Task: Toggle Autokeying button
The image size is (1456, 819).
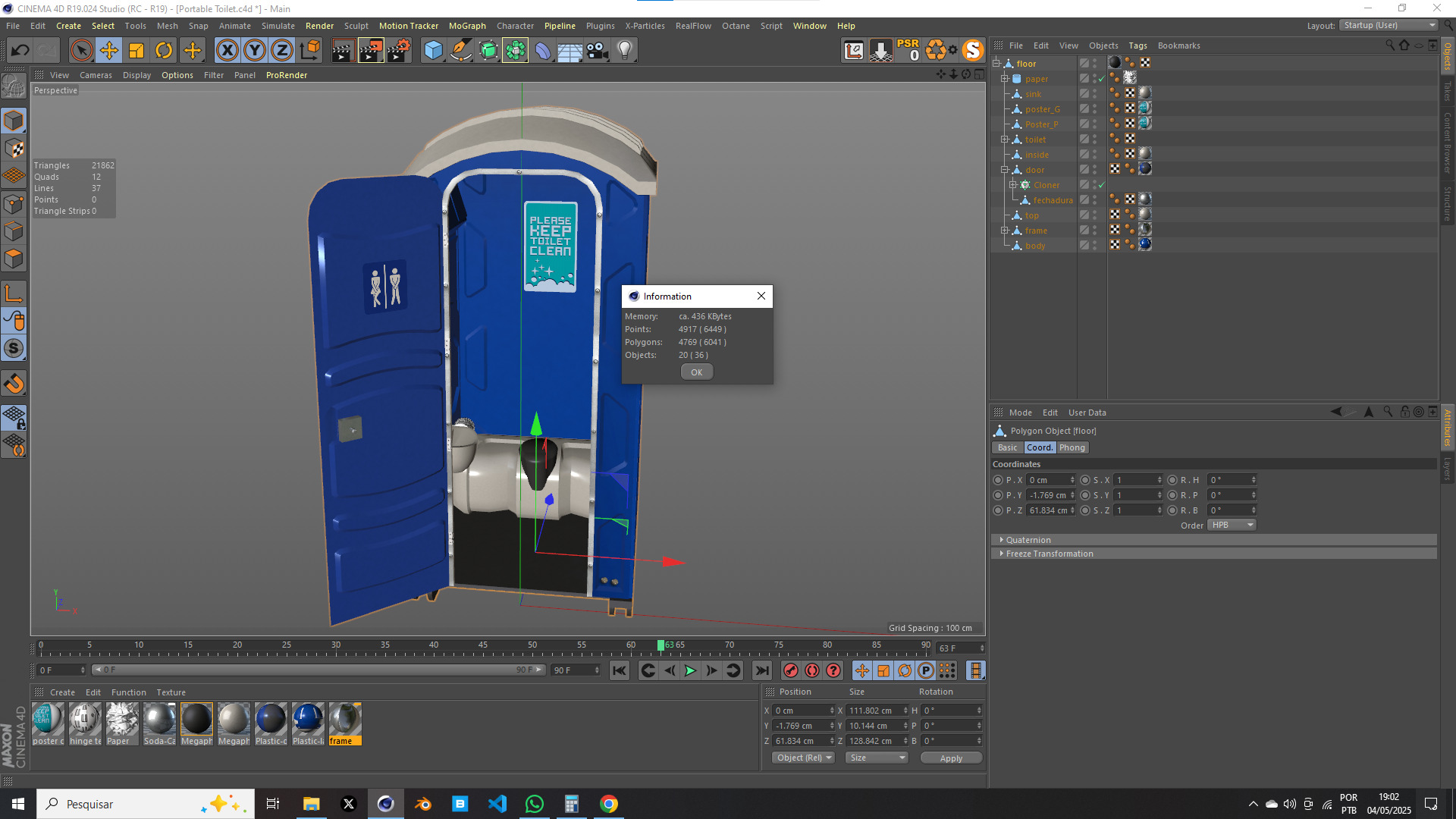Action: click(812, 670)
